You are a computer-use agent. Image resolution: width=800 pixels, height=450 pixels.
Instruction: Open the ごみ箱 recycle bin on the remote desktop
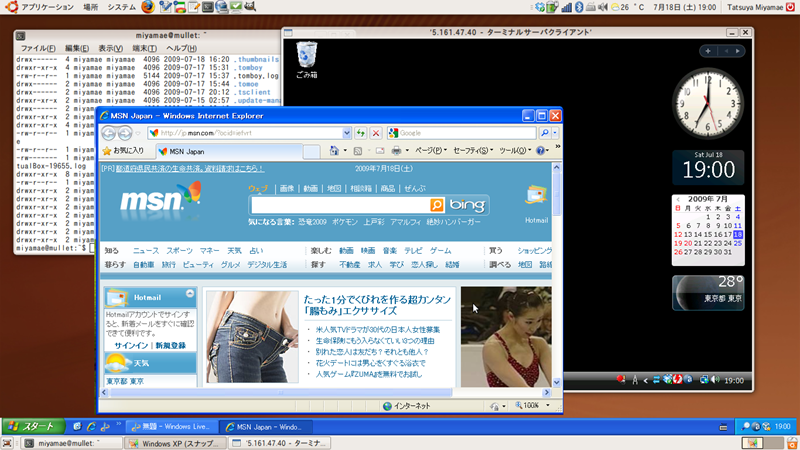307,60
